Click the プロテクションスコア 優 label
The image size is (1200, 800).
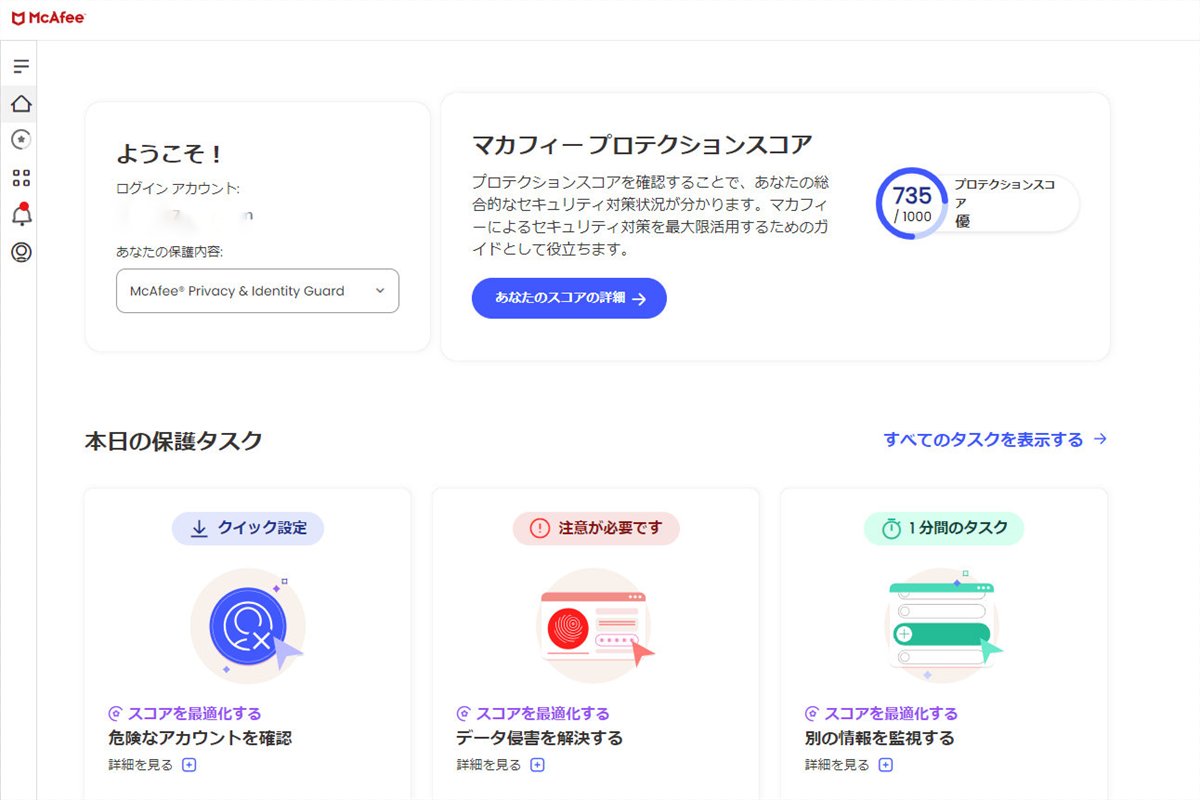tap(1003, 203)
